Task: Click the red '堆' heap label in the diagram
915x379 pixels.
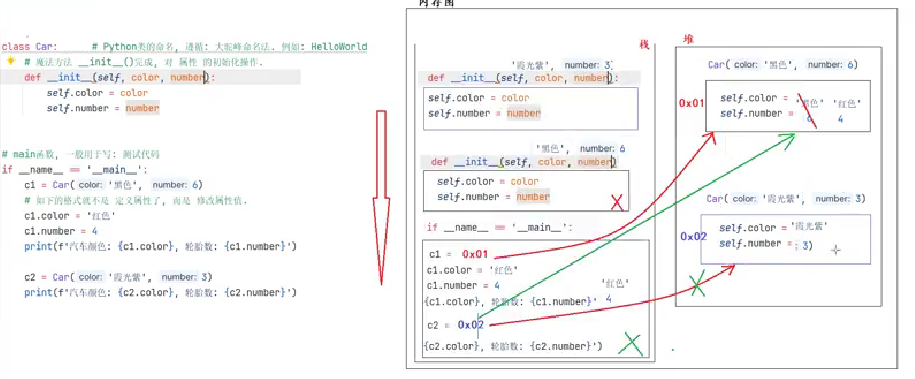Action: tap(689, 39)
